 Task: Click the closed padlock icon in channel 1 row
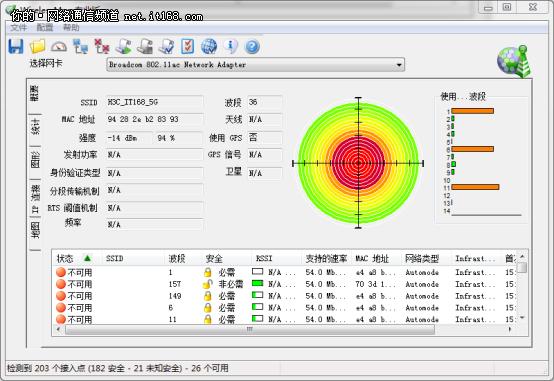[x=208, y=272]
